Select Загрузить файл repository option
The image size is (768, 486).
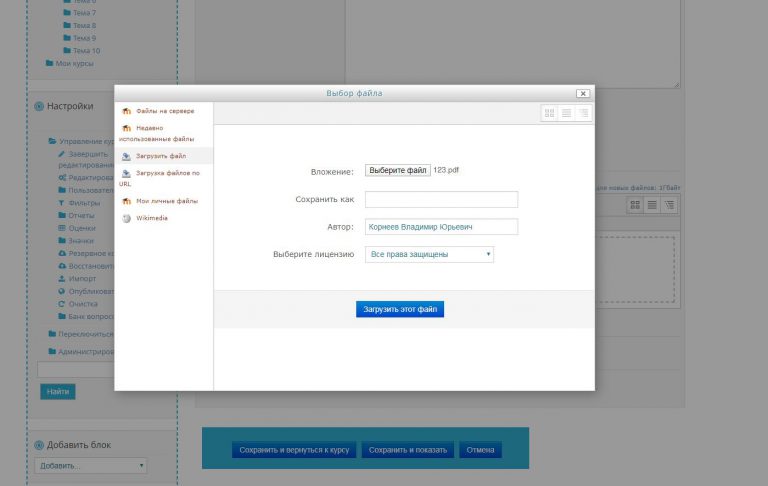pos(161,156)
